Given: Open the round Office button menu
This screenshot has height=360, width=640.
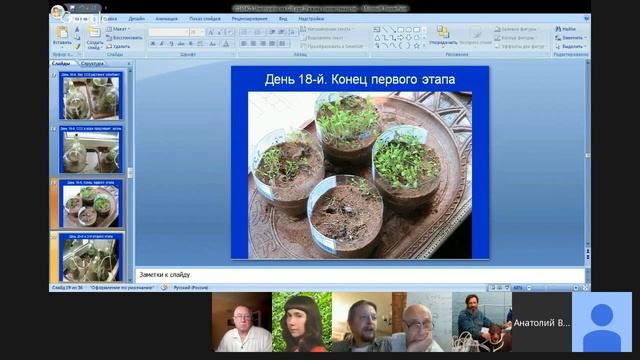Looking at the screenshot, I should point(58,11).
